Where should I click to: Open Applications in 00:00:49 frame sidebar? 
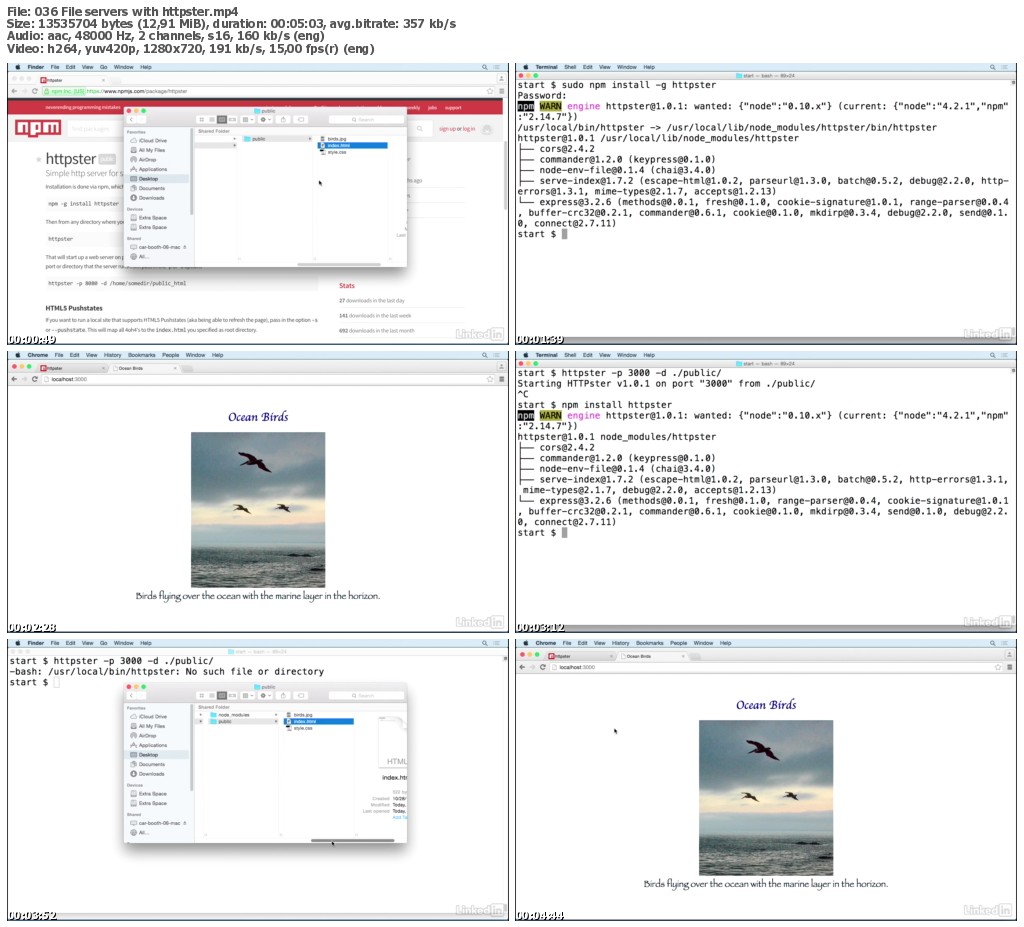[149, 169]
